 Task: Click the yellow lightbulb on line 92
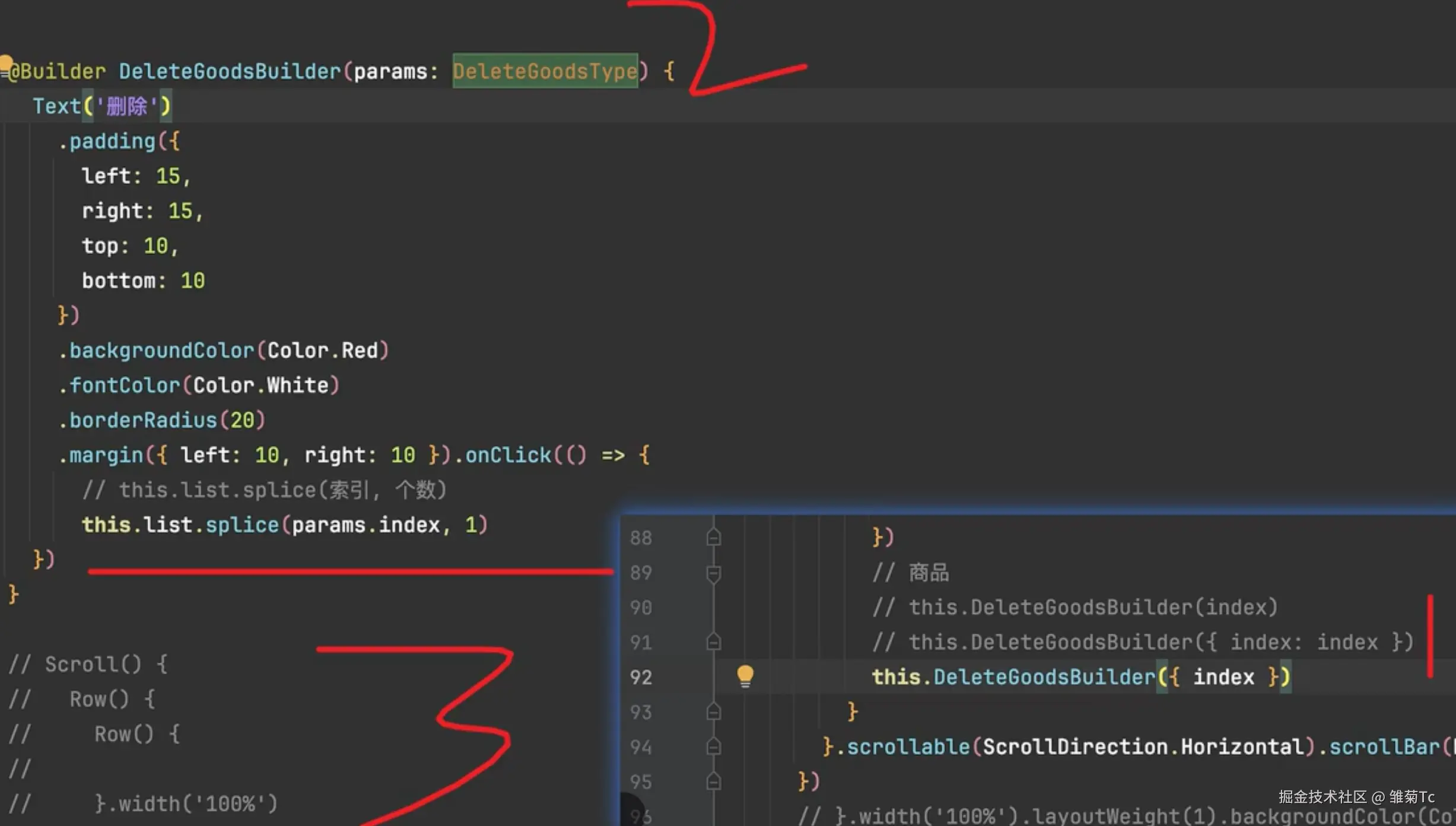click(745, 676)
